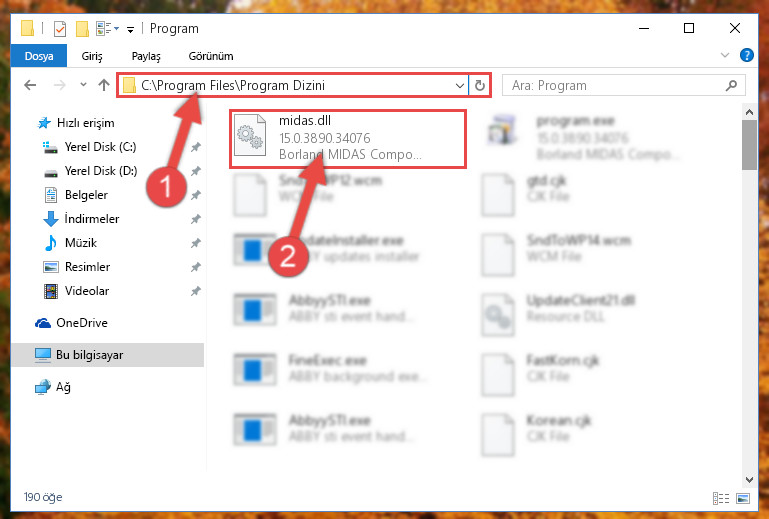Open the Help question mark icon
The image size is (769, 519).
pos(746,55)
